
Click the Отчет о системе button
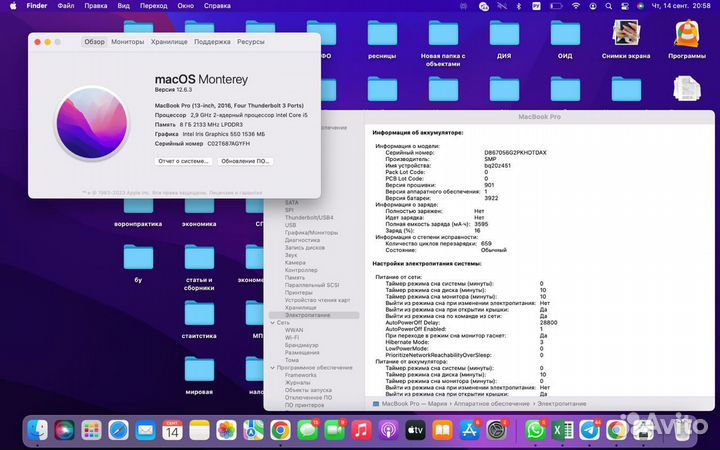pos(183,161)
